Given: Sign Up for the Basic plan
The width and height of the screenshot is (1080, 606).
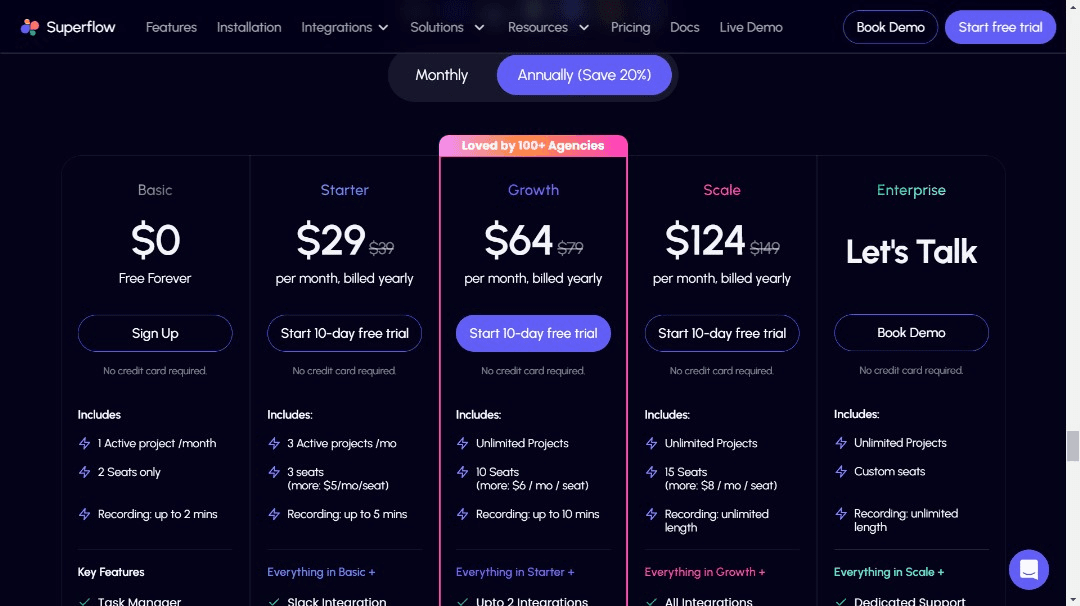Looking at the screenshot, I should [x=155, y=333].
